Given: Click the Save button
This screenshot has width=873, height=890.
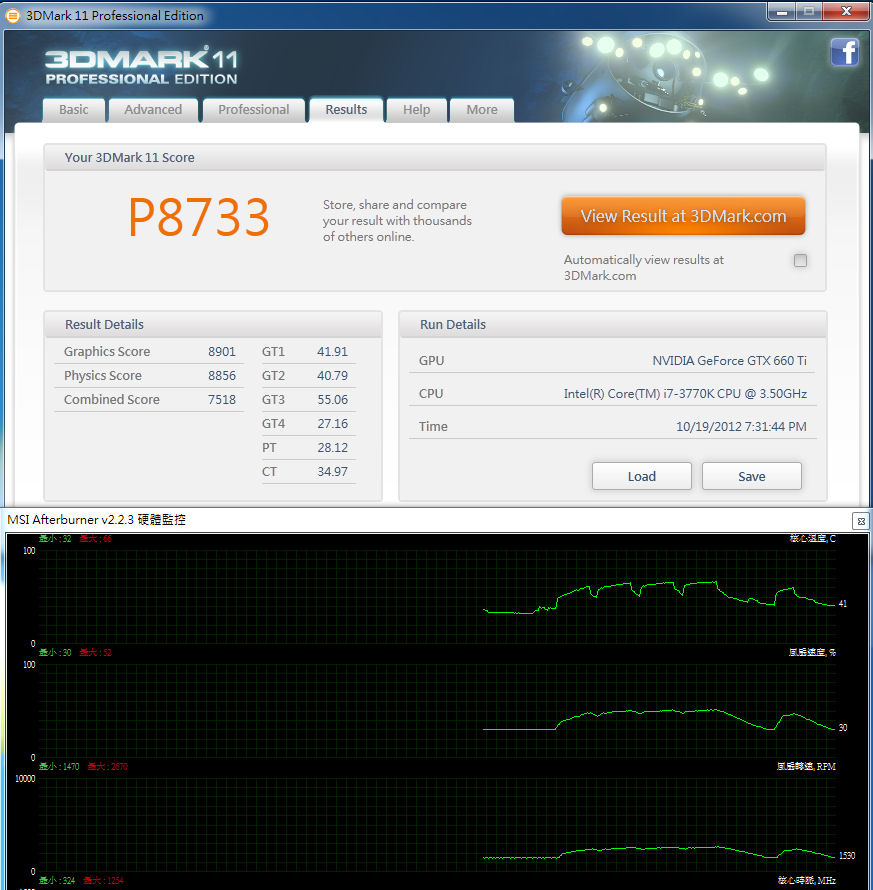Looking at the screenshot, I should [x=752, y=476].
